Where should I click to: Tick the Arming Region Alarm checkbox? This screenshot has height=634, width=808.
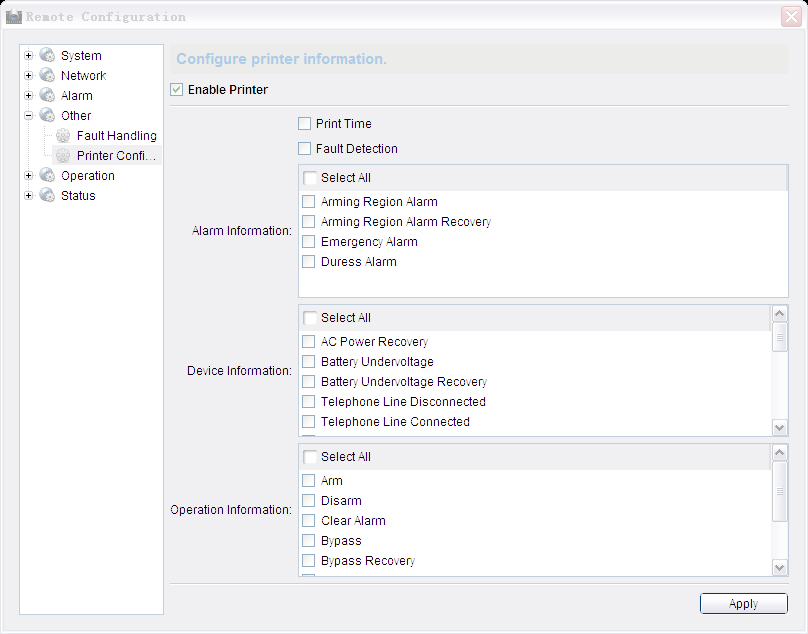point(308,202)
